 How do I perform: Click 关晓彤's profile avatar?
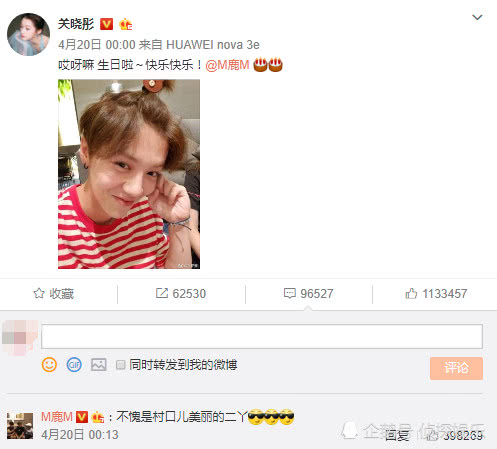click(28, 34)
